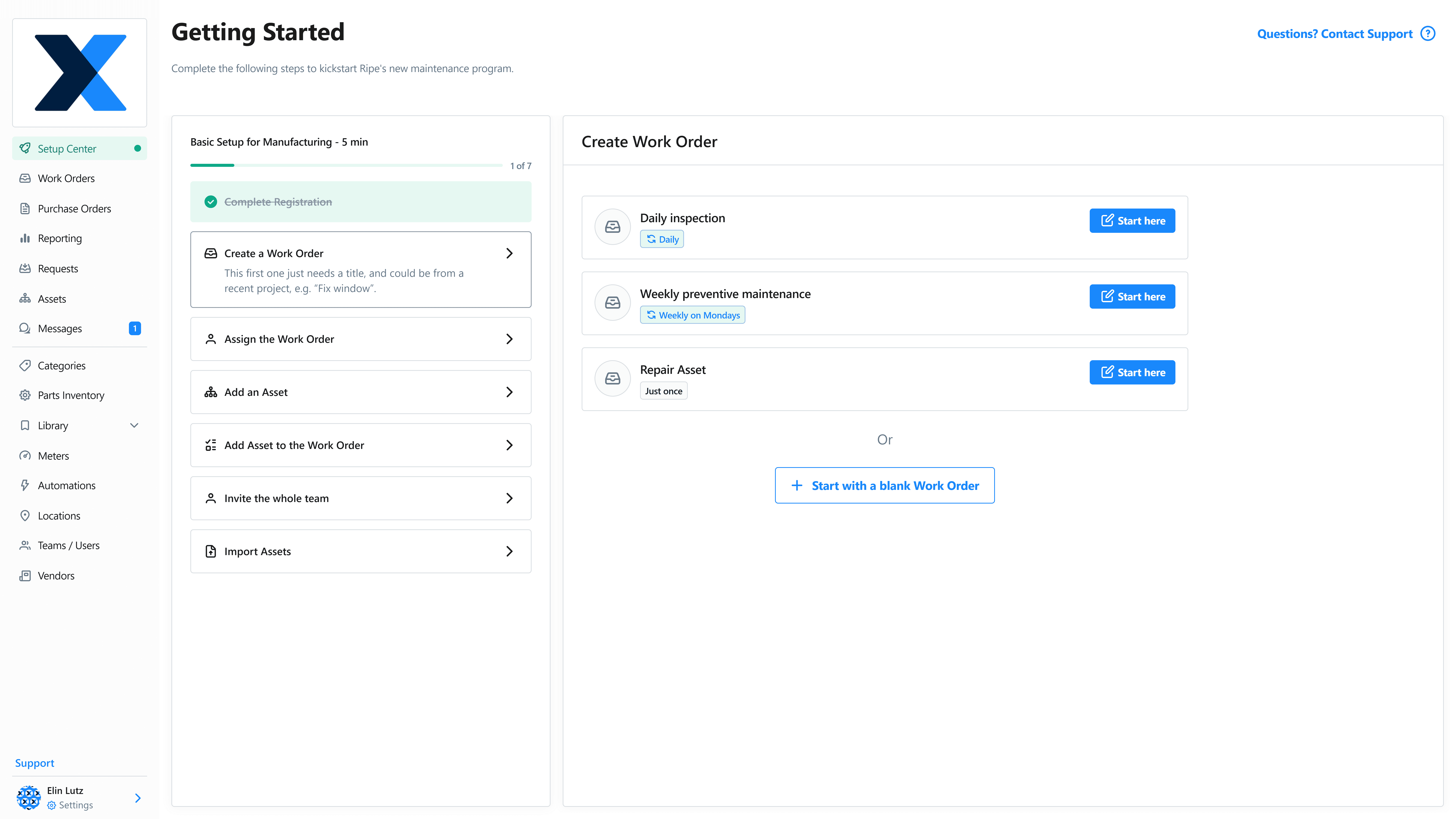Open the Support link in sidebar
Screen dimensions: 1456x819
(x=35, y=763)
